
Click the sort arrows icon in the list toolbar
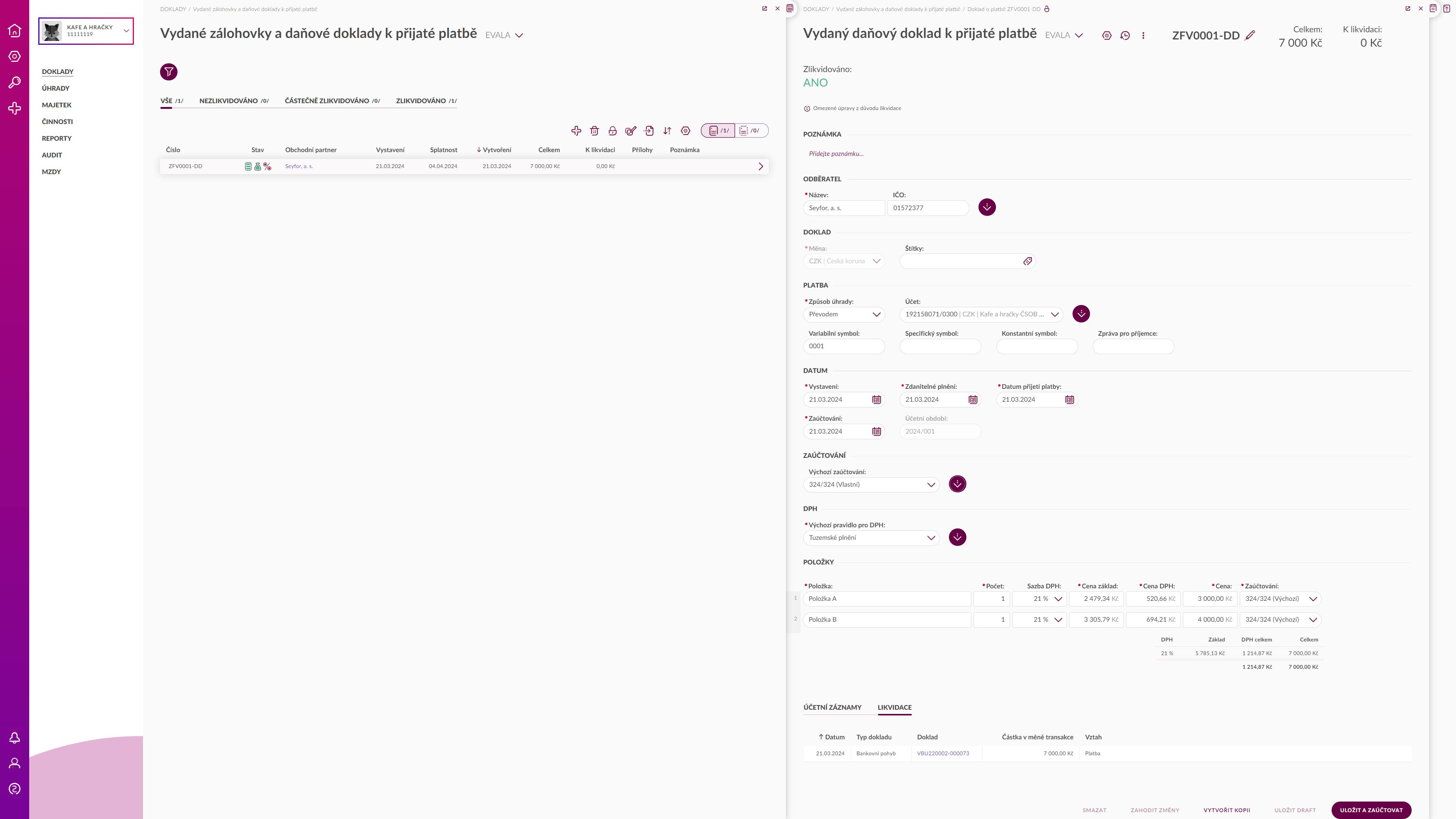(667, 130)
